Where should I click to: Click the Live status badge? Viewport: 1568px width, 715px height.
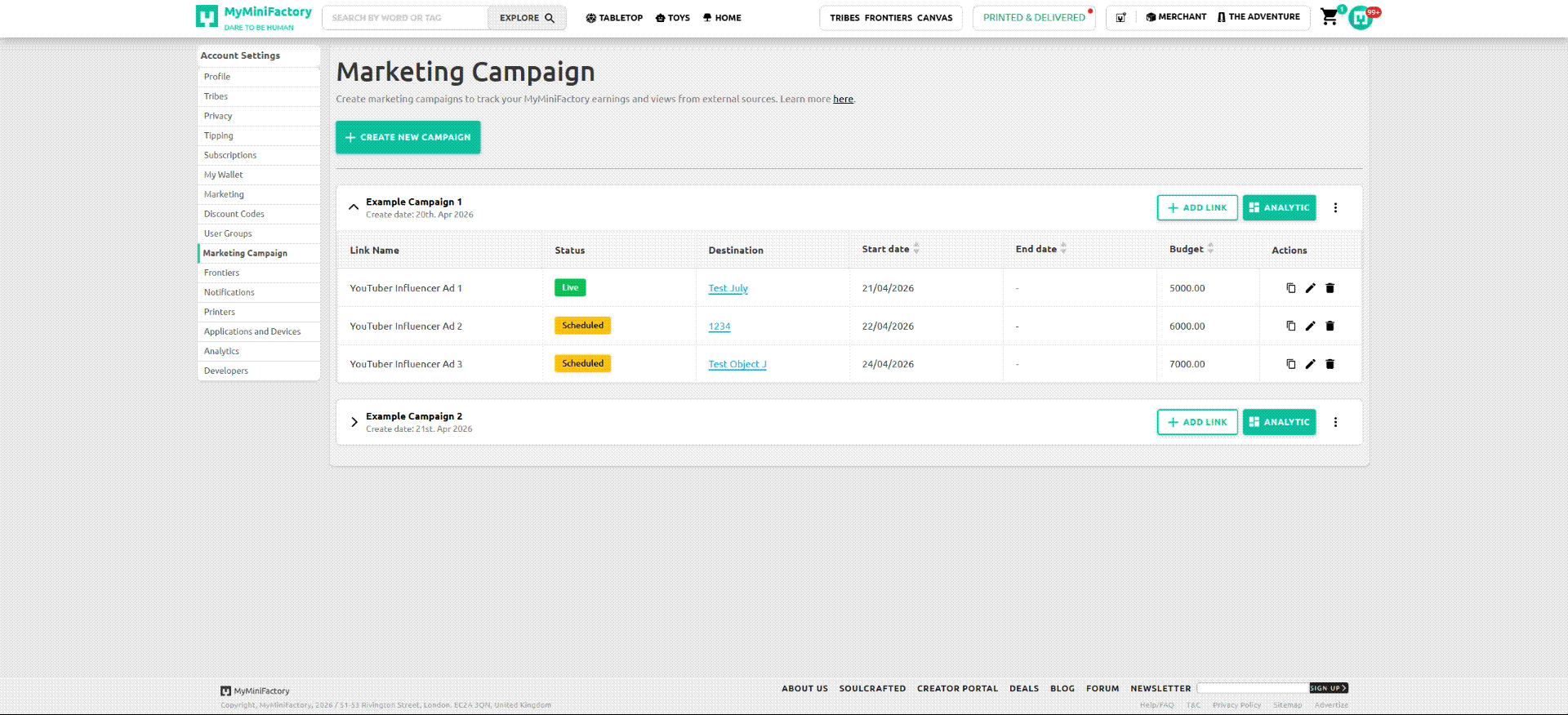(570, 287)
